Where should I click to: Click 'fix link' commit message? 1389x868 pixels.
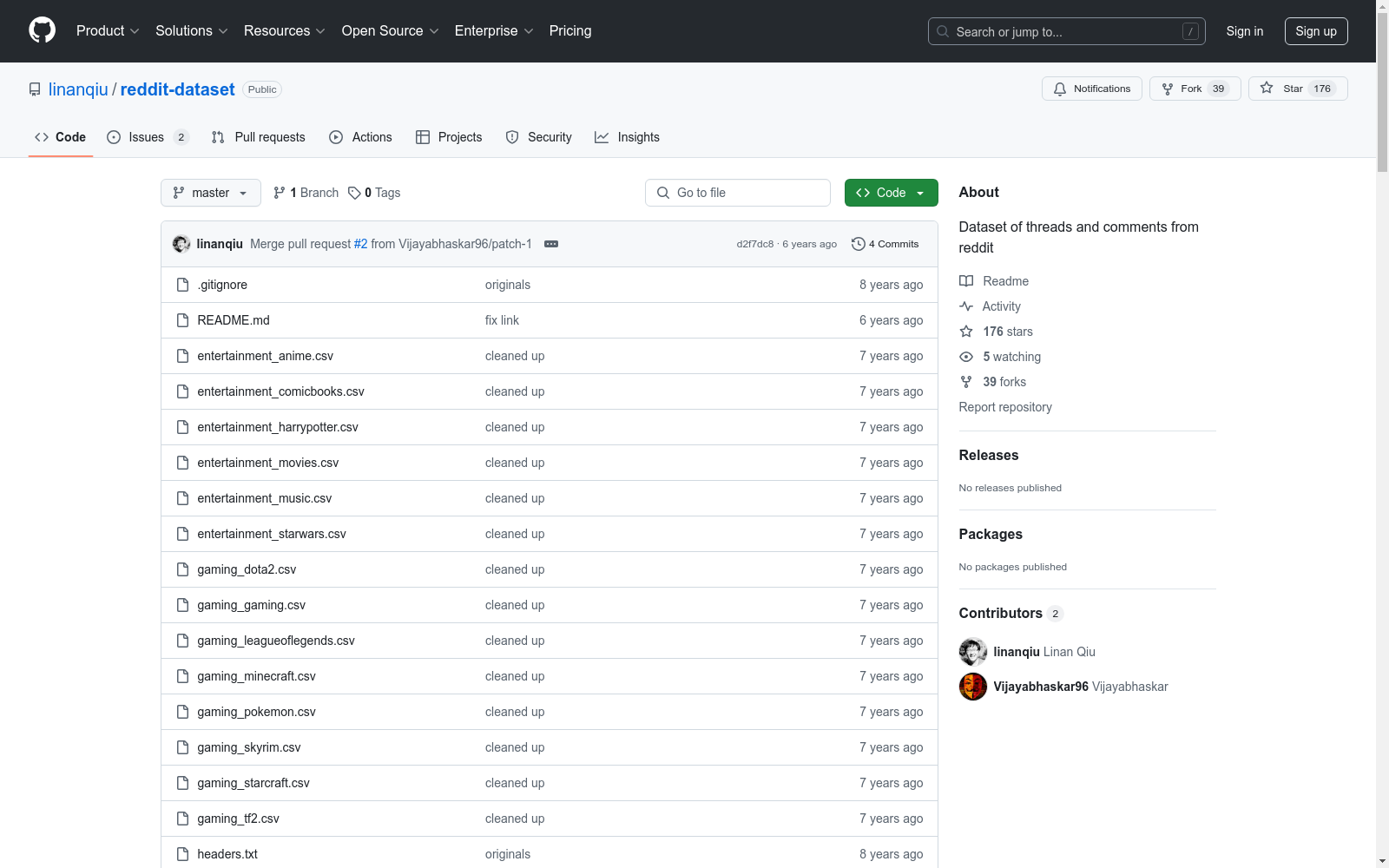click(x=502, y=320)
